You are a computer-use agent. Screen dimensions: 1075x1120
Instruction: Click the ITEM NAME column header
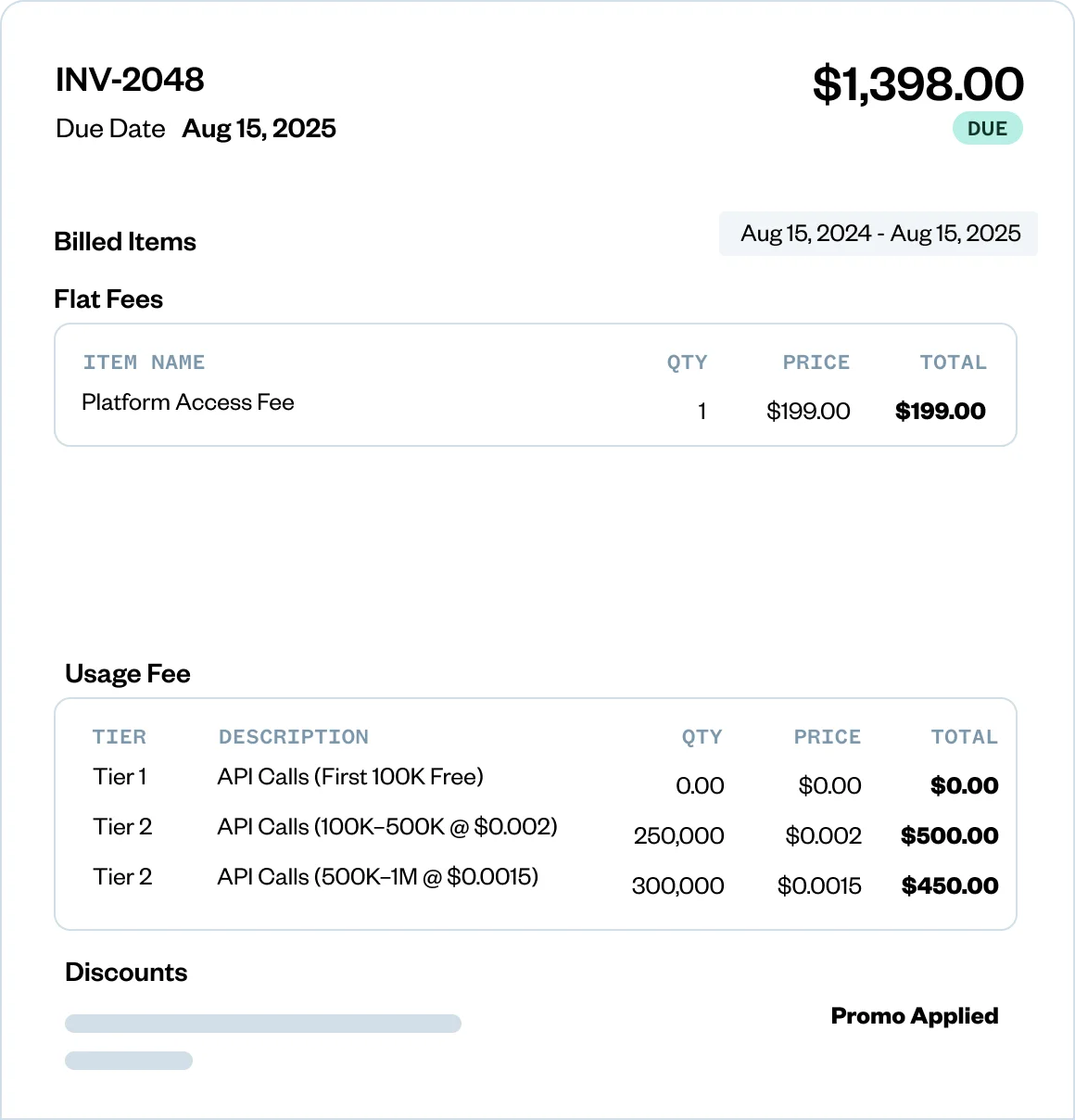point(144,363)
